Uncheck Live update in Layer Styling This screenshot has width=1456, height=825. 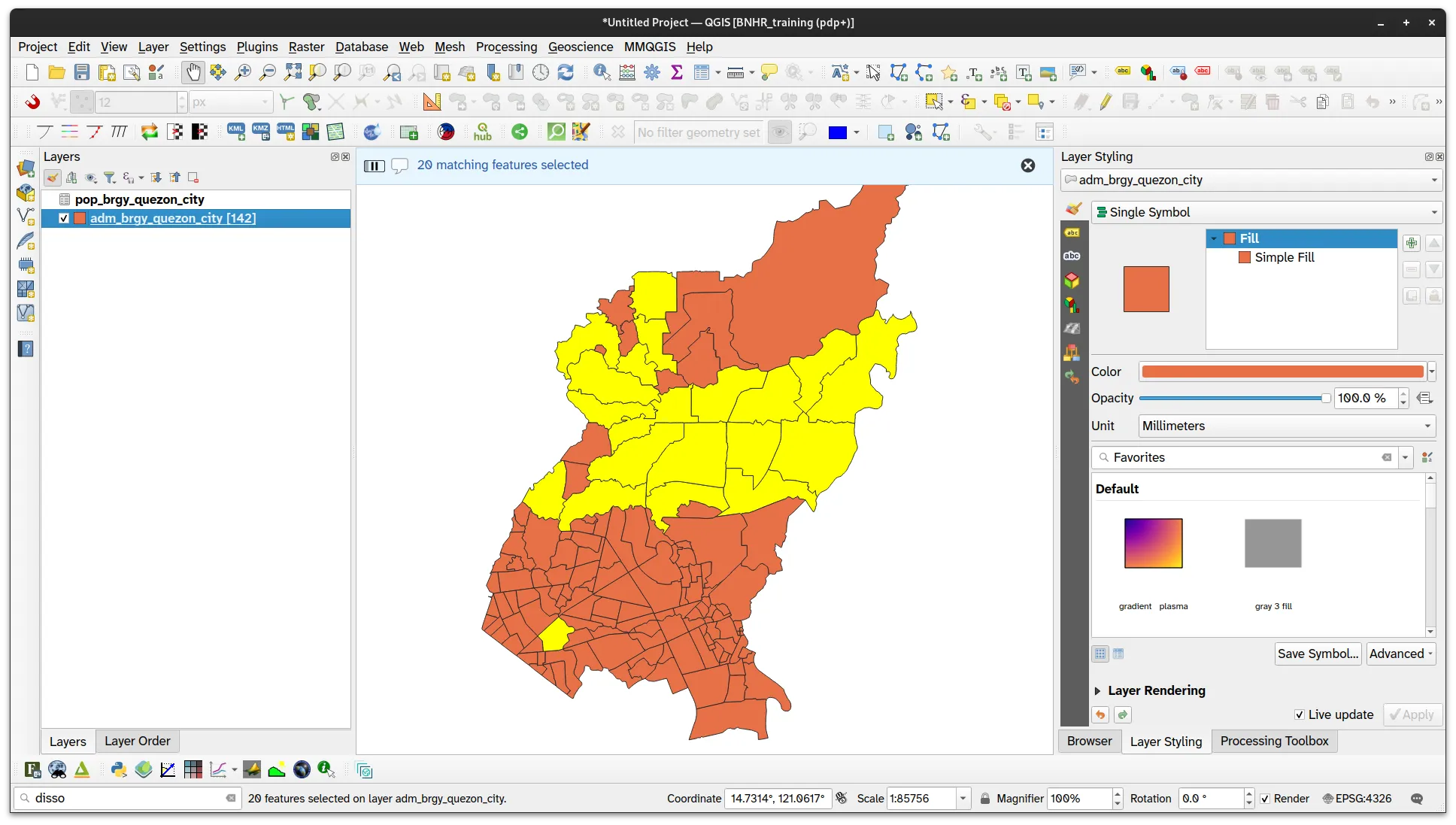click(x=1299, y=714)
